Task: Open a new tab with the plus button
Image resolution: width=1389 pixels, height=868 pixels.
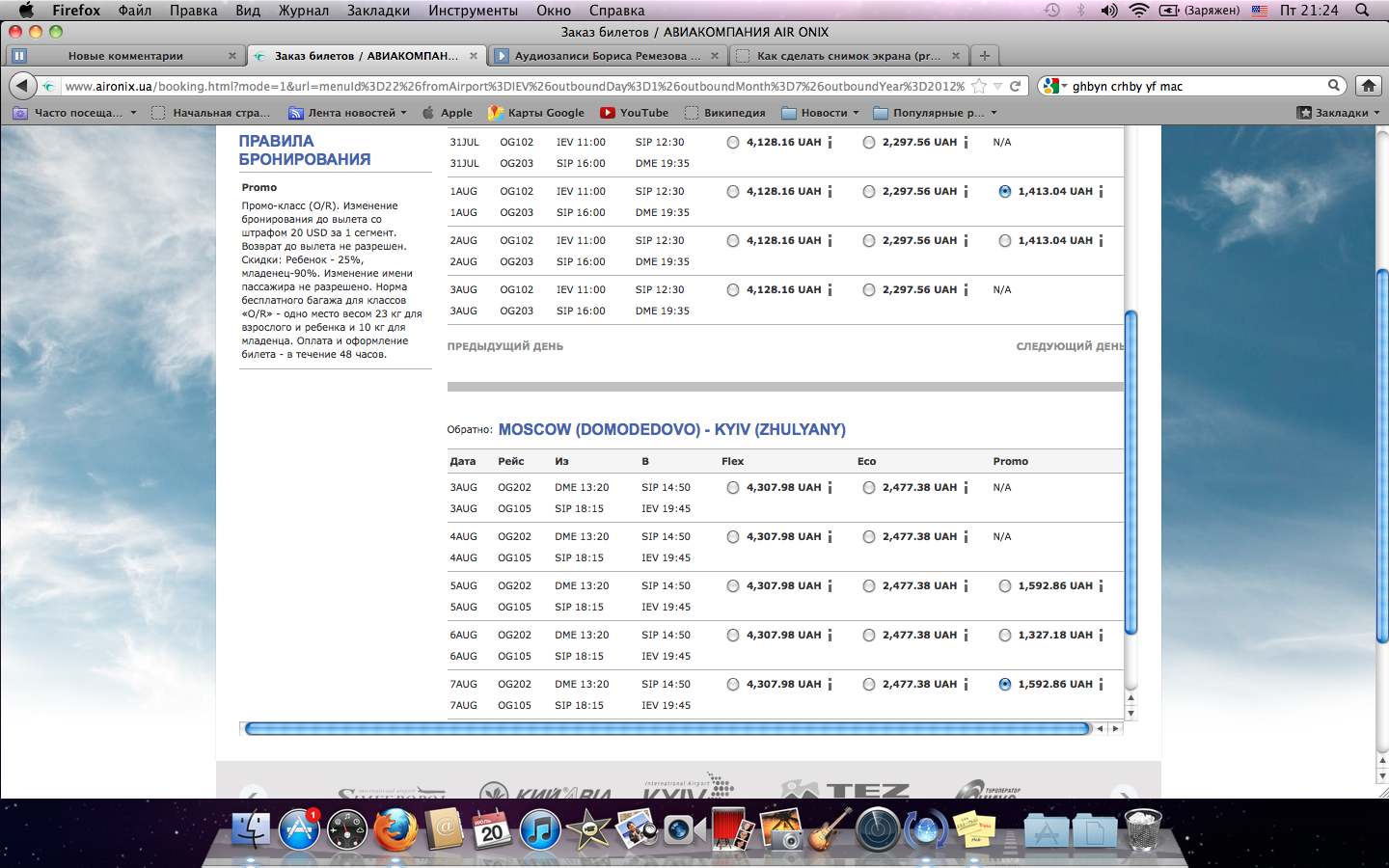Action: pos(984,56)
